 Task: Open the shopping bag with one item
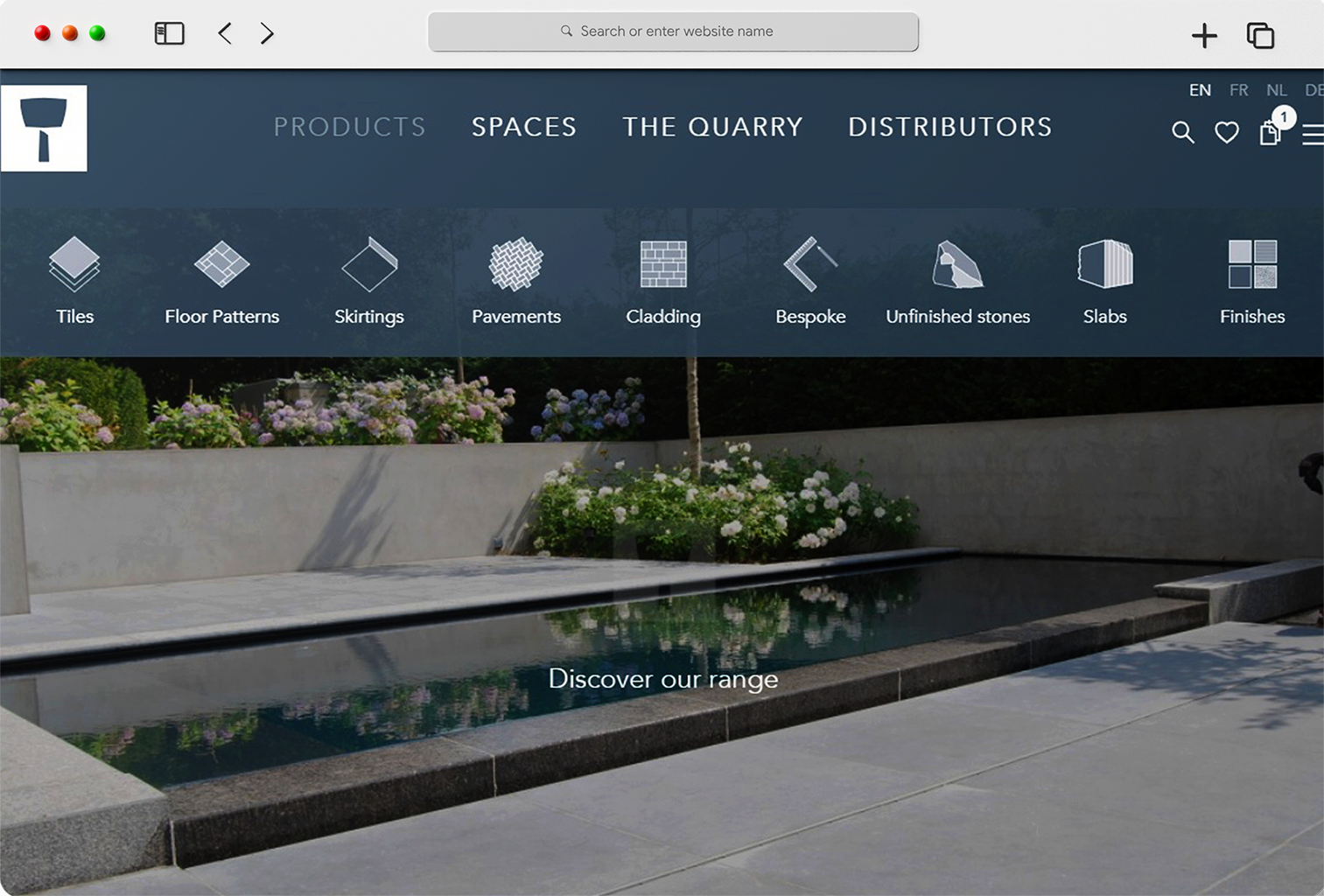coord(1270,132)
